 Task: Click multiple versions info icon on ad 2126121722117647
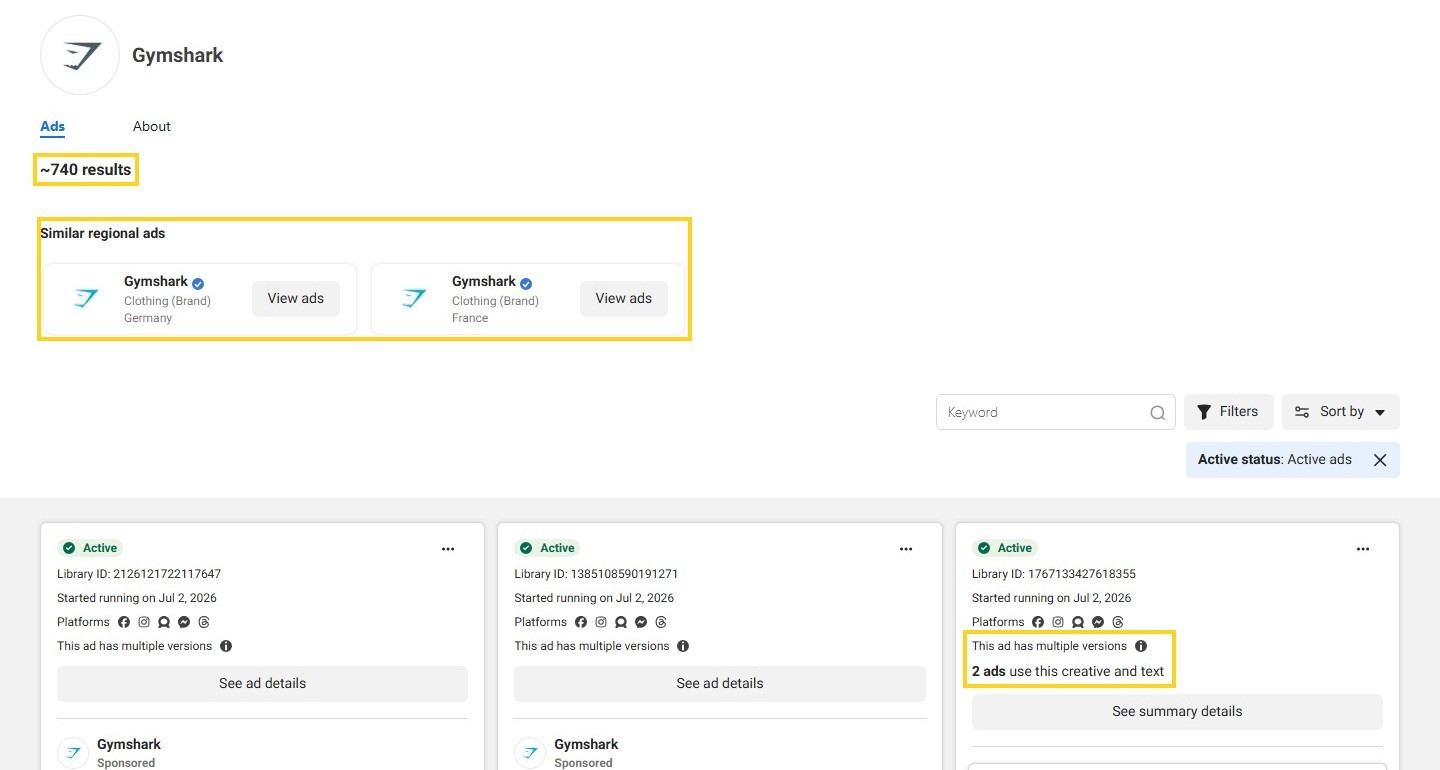[226, 646]
